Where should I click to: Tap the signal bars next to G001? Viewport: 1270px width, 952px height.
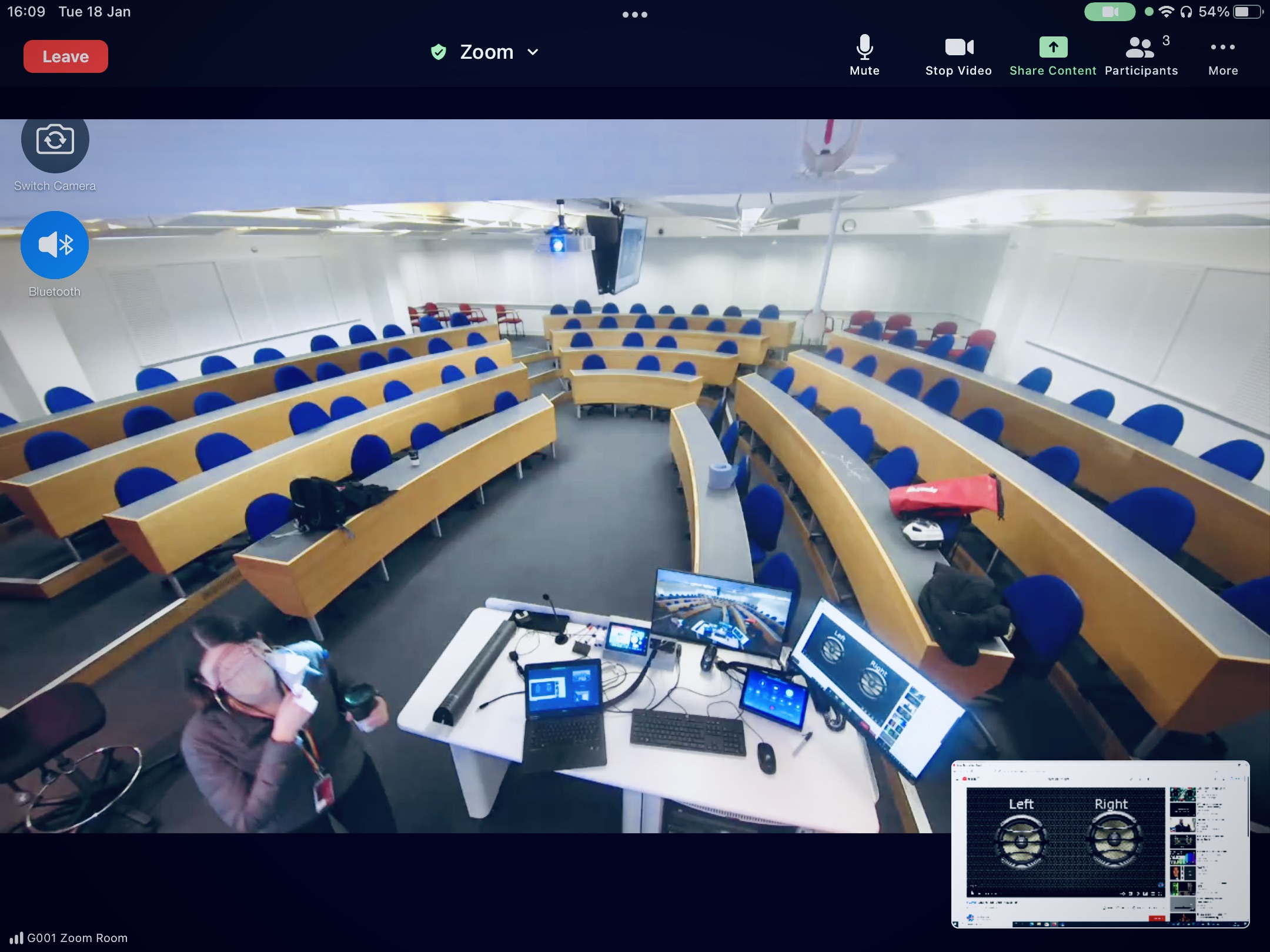click(16, 938)
